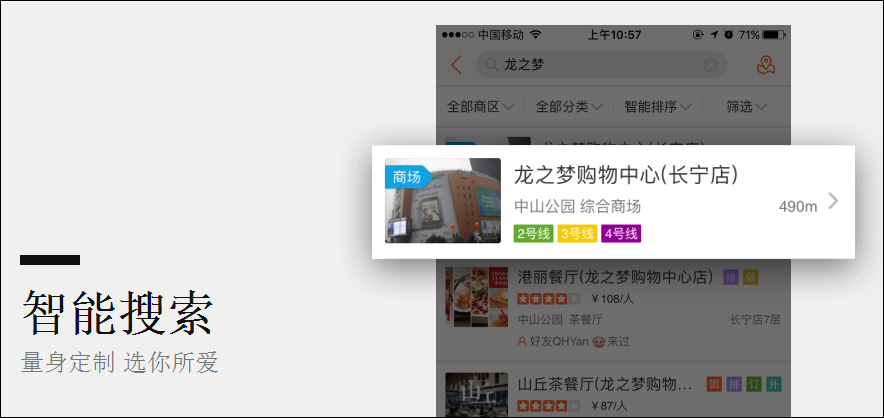Image resolution: width=884 pixels, height=418 pixels.
Task: Expand the 全部商区 dropdown
Action: (x=480, y=107)
